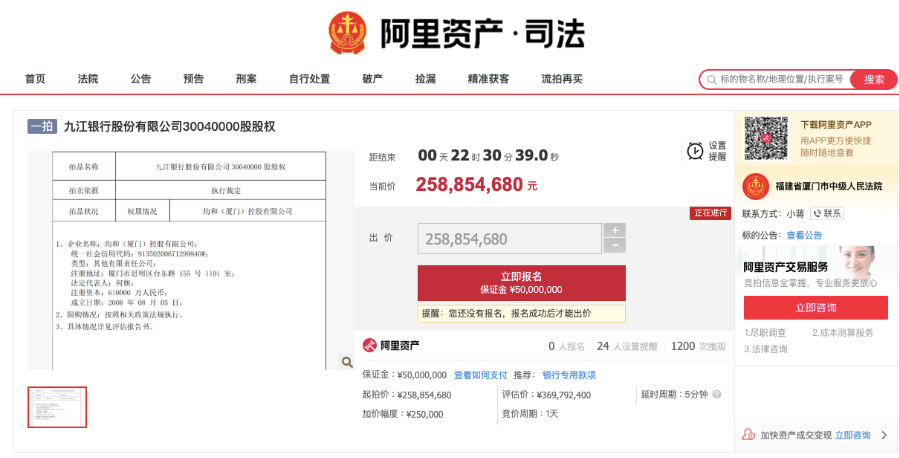Click the current price 258,854,680 元

(476, 185)
